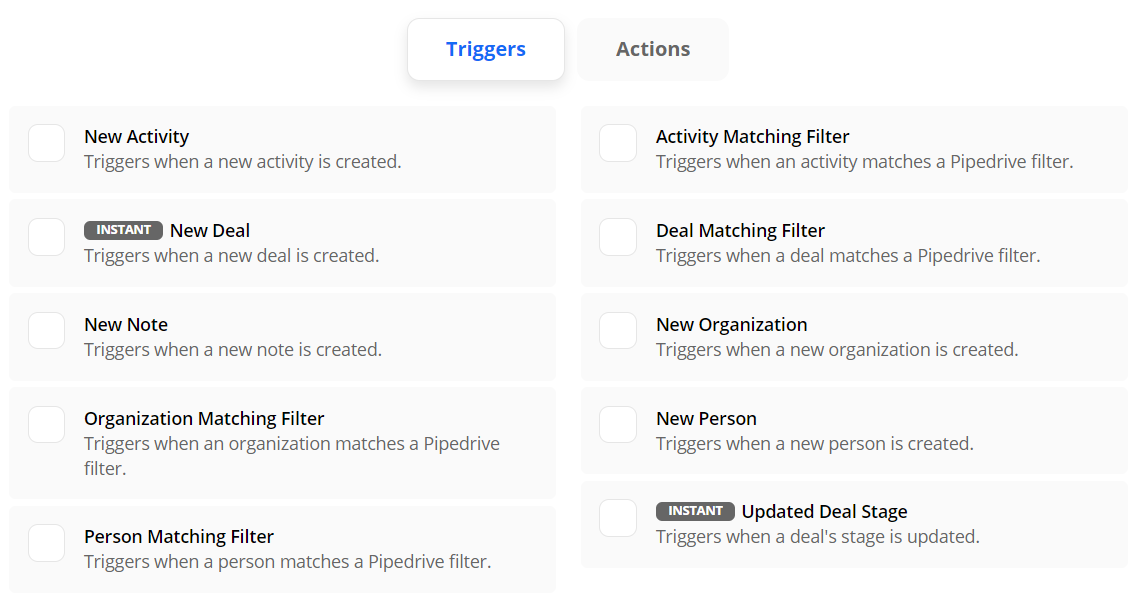Switch to the Actions tab

pos(652,48)
